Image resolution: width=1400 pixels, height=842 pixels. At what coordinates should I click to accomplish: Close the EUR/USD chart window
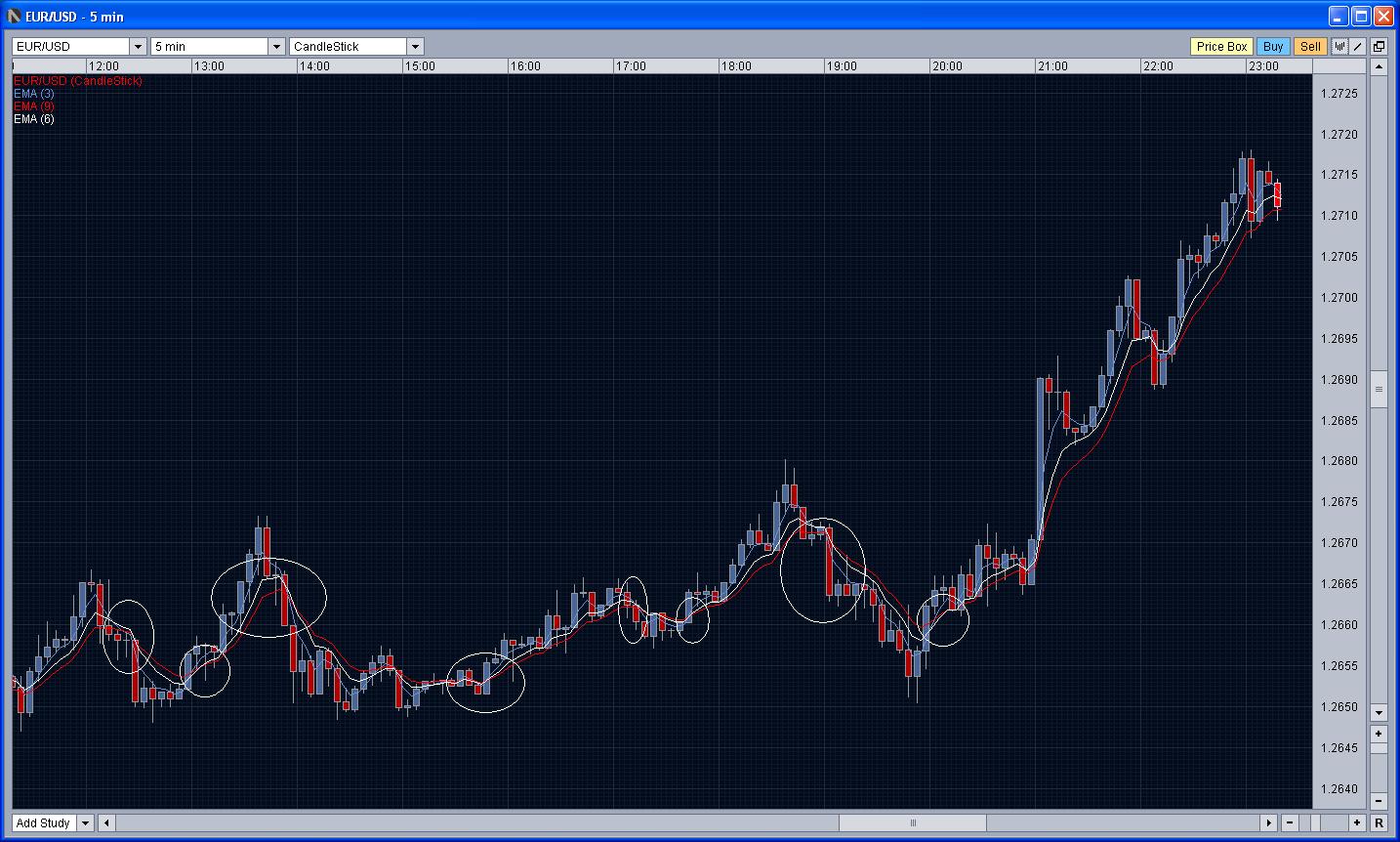pyautogui.click(x=1383, y=17)
